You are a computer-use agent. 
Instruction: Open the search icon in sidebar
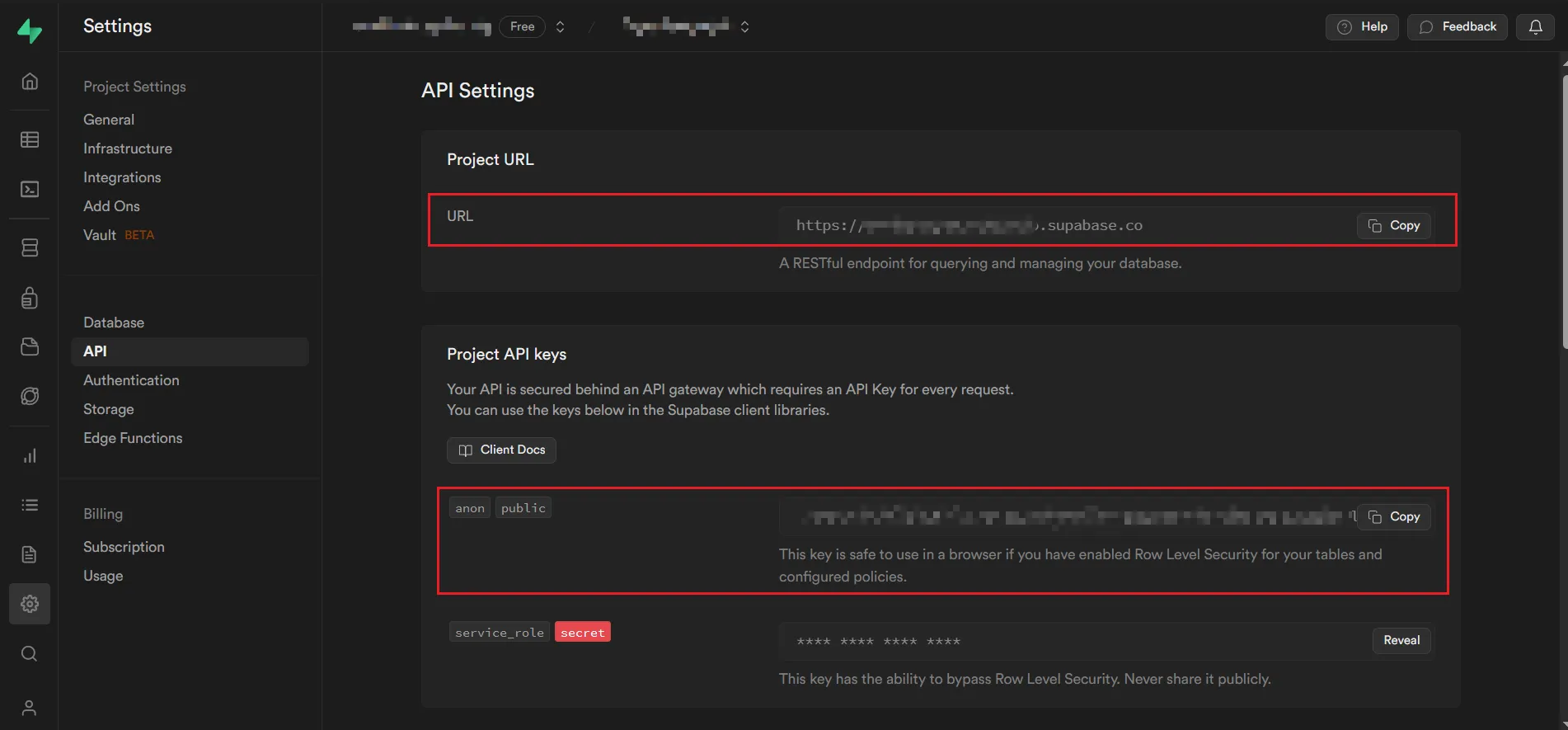[30, 654]
